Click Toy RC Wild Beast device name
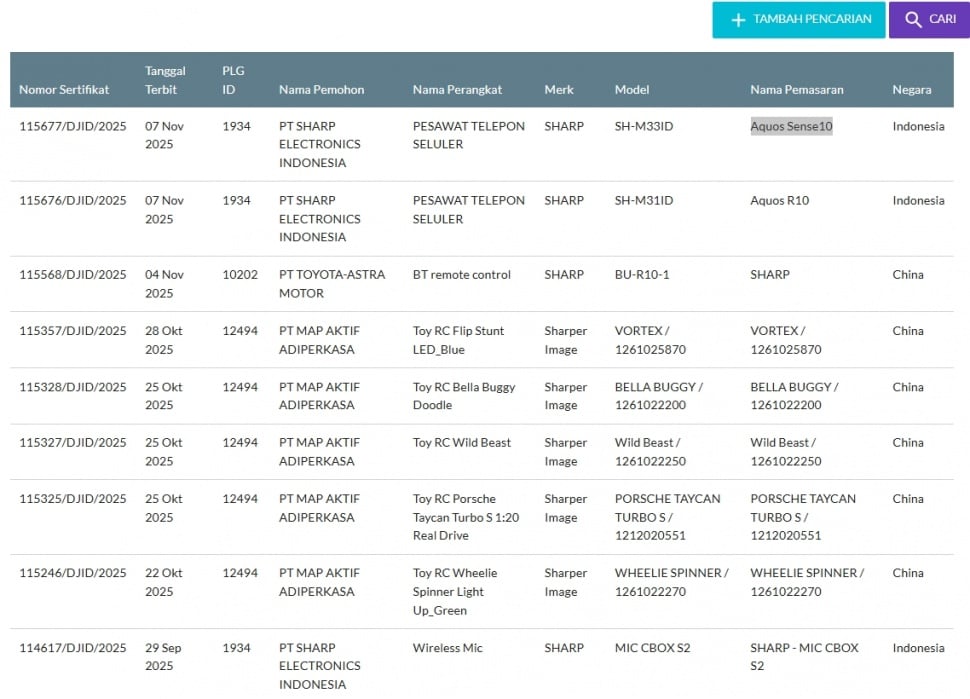Image resolution: width=970 pixels, height=699 pixels. tap(461, 443)
